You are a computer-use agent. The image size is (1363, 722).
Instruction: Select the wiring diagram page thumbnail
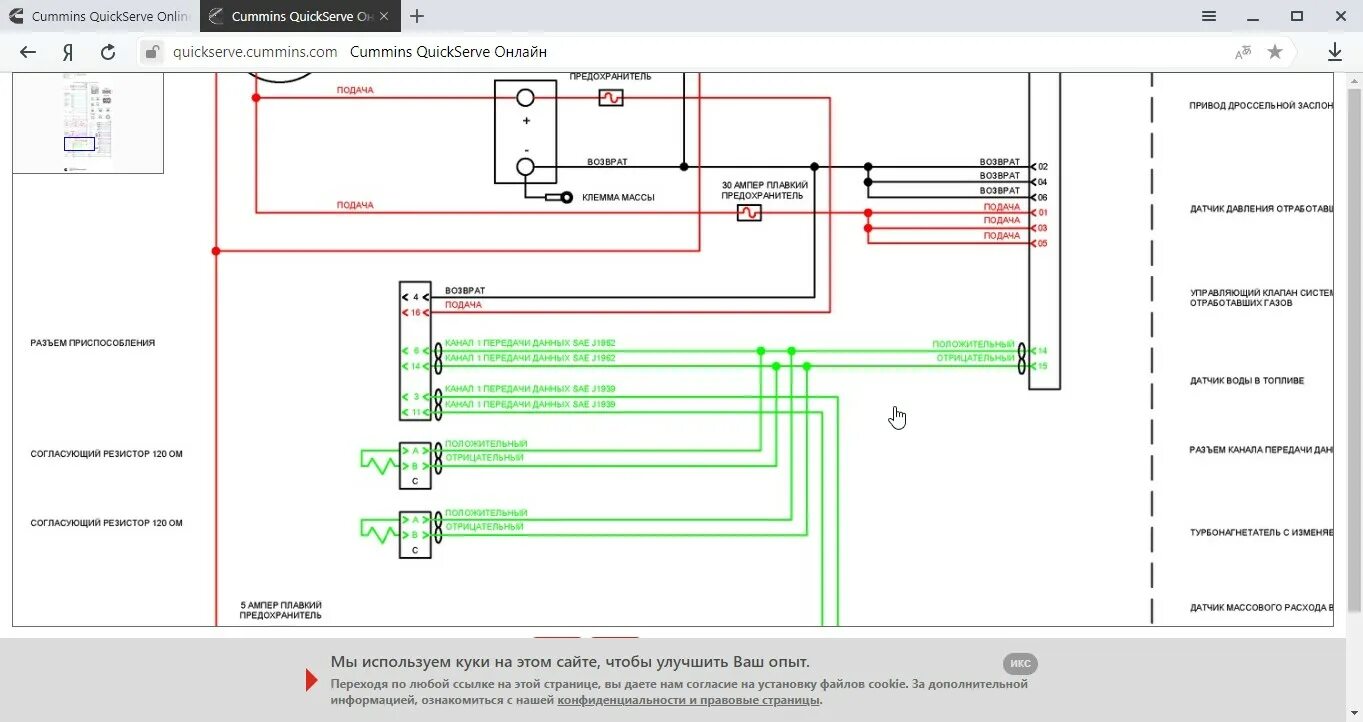click(x=87, y=122)
